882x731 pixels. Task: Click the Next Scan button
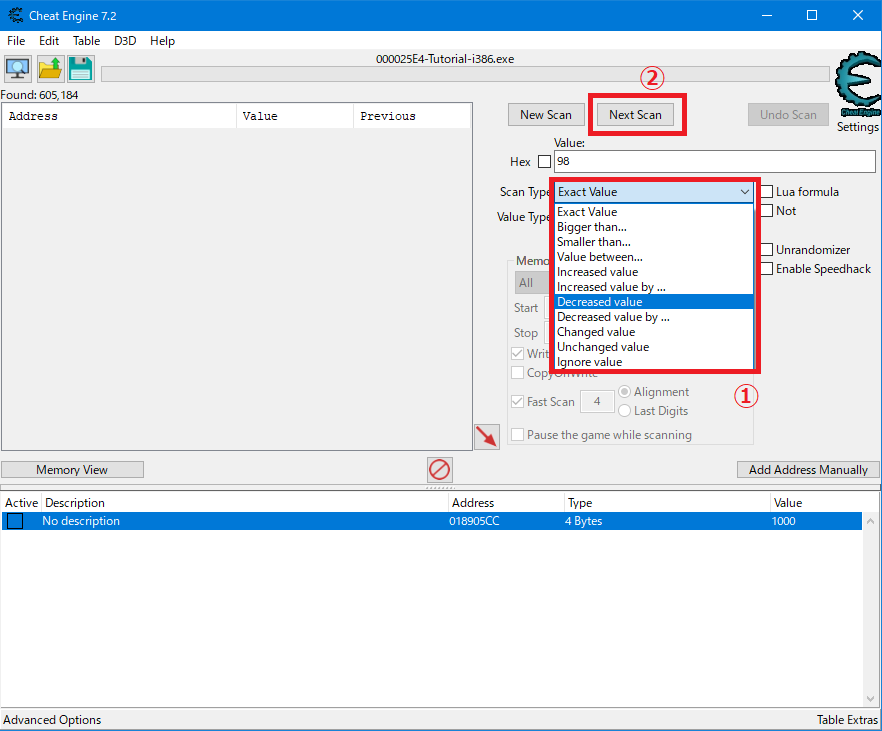coord(635,114)
